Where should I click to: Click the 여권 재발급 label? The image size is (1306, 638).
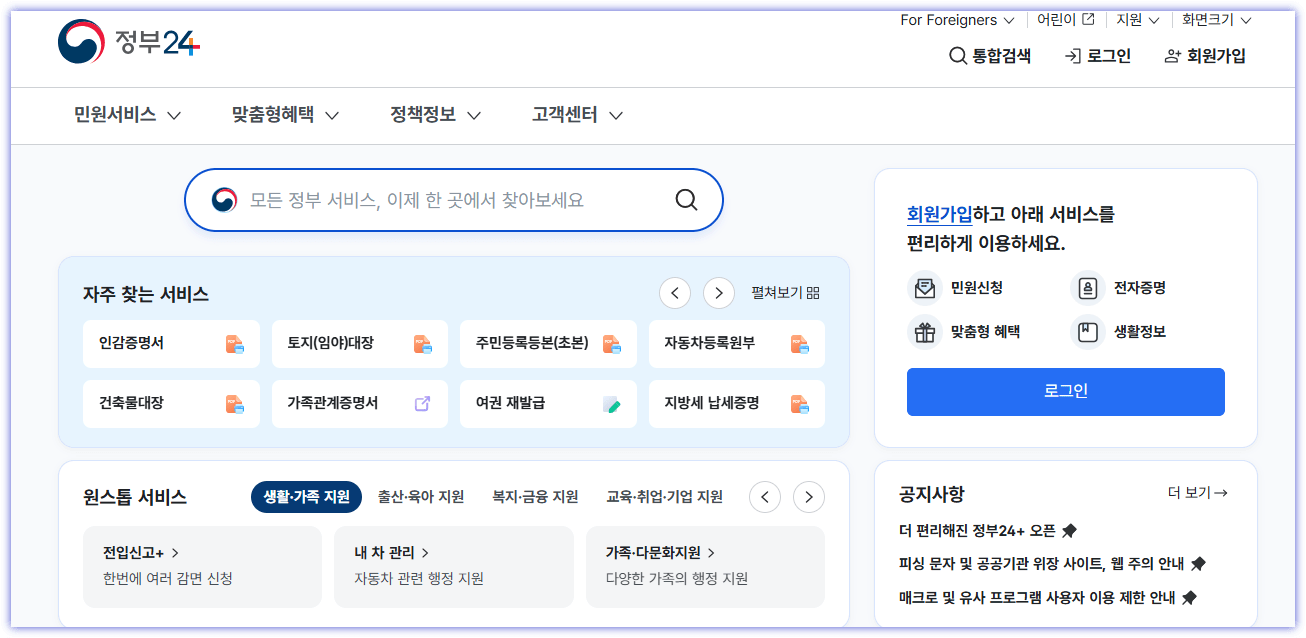(510, 404)
